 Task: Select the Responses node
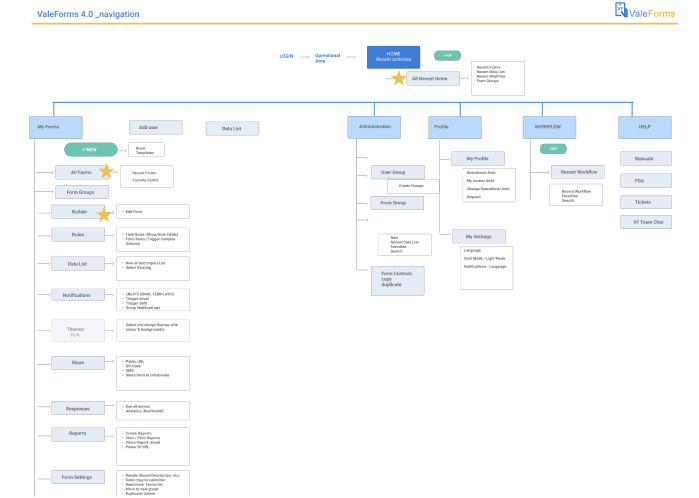coord(78,408)
